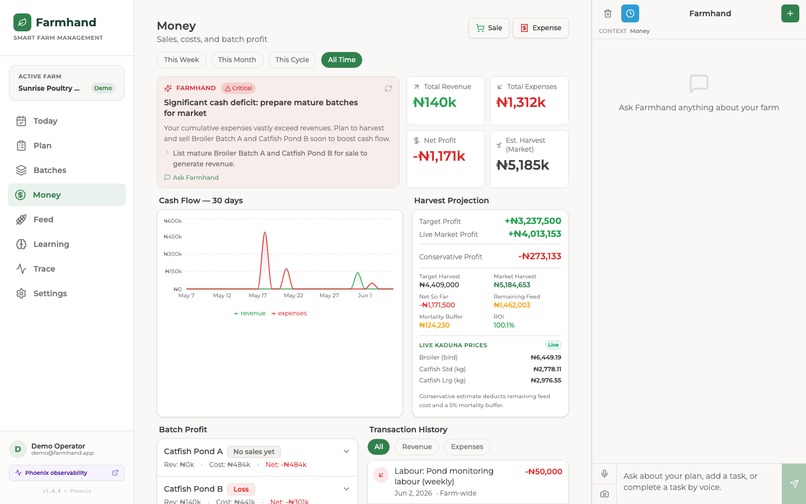
Task: Open the Today page in the sidebar
Action: point(67,121)
